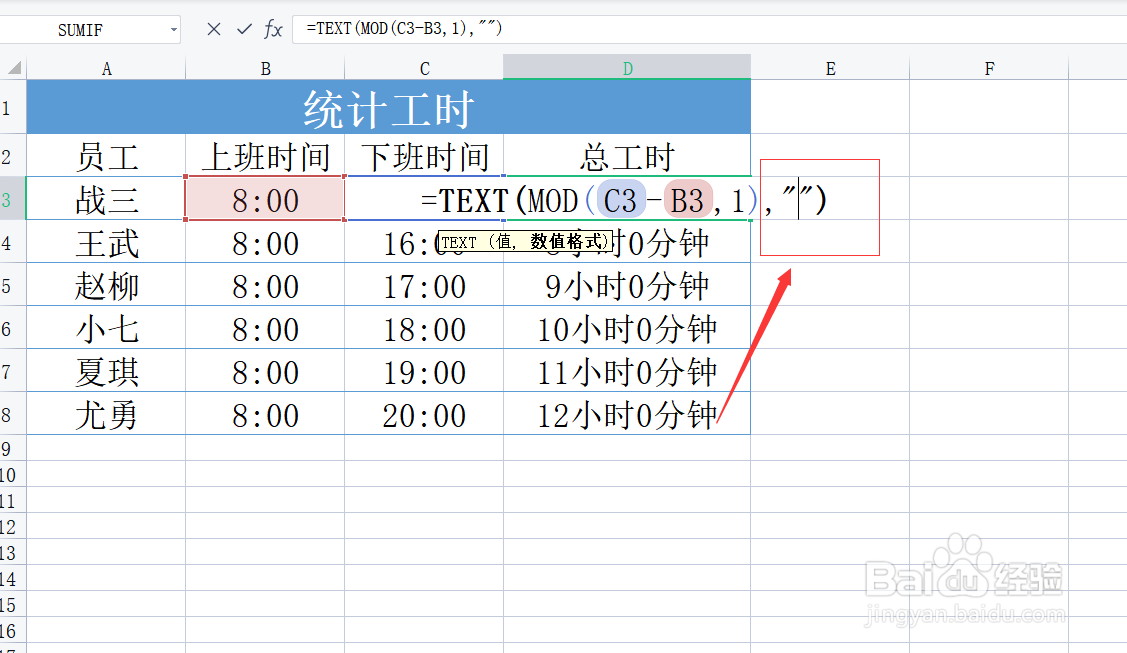Select column header D

pos(627,68)
